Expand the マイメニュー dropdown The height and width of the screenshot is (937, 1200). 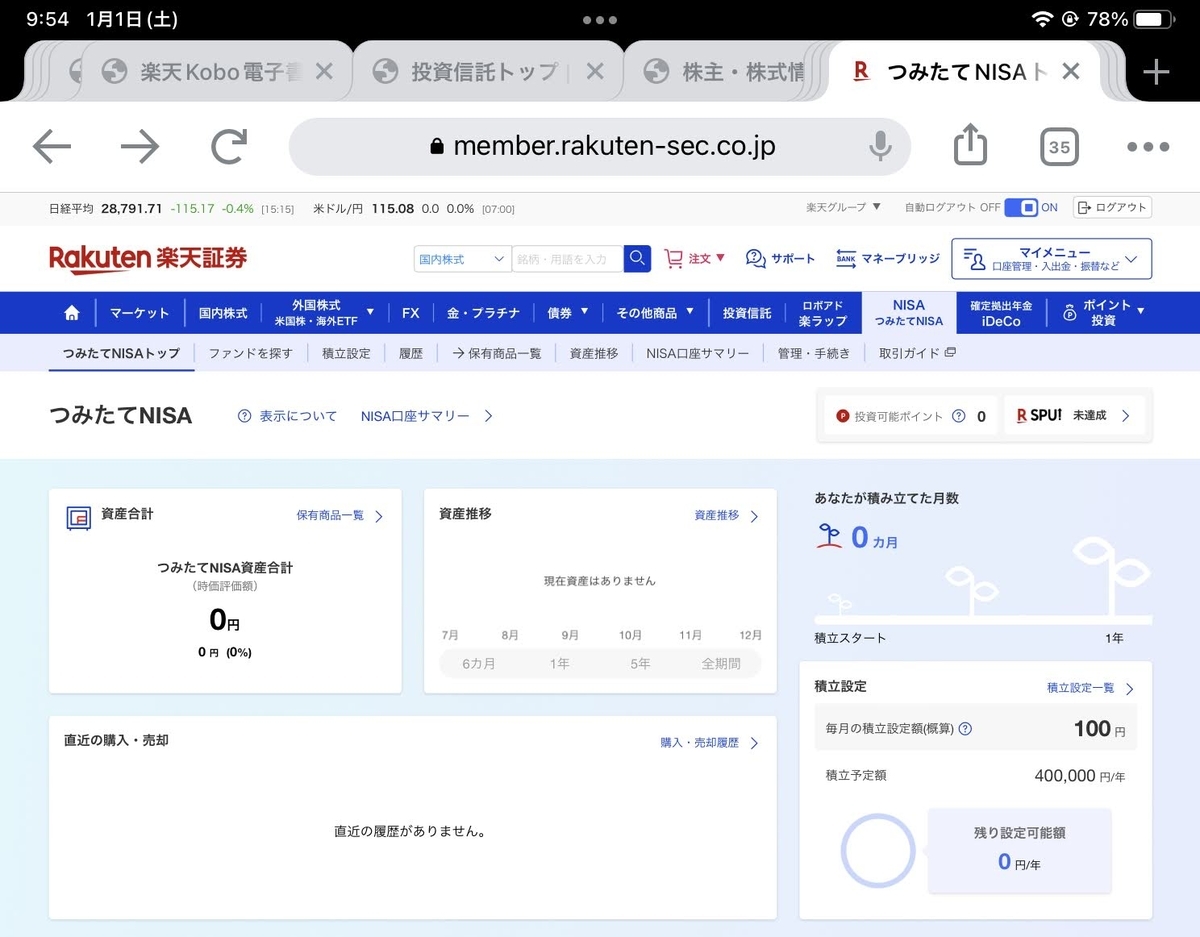pyautogui.click(x=1051, y=259)
